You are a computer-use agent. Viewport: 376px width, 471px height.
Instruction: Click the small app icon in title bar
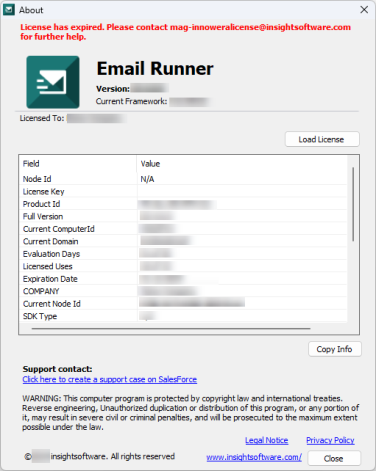pyautogui.click(x=9, y=10)
